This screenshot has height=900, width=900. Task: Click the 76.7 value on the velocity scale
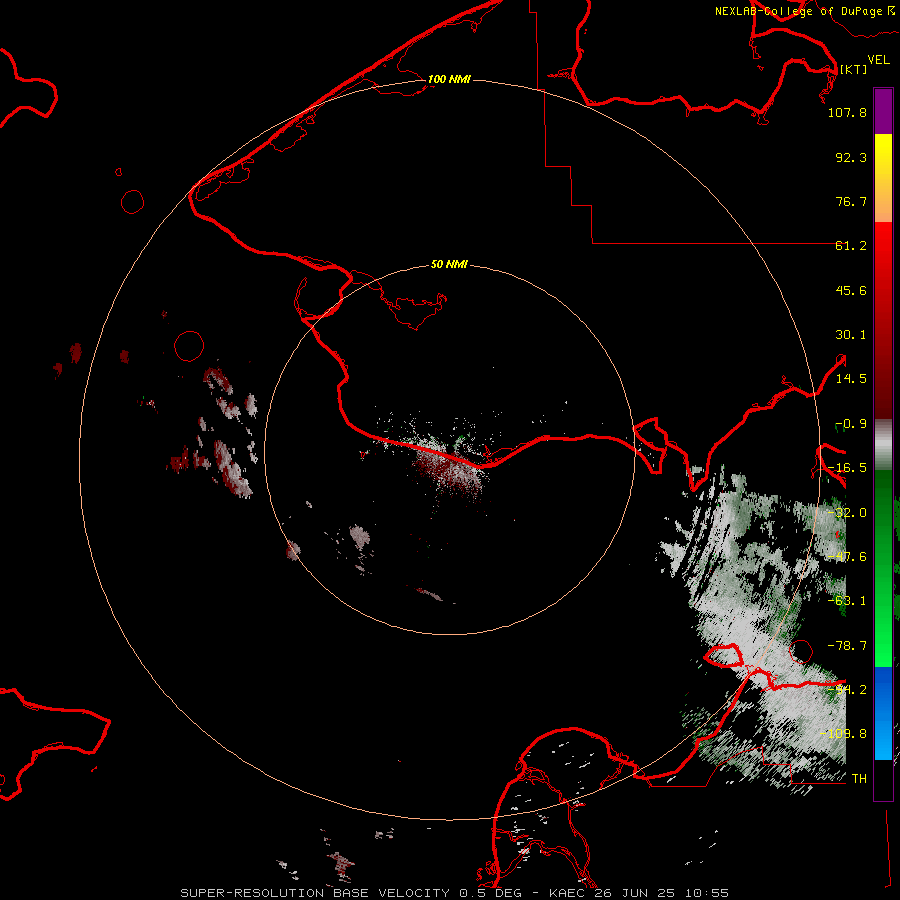851,201
